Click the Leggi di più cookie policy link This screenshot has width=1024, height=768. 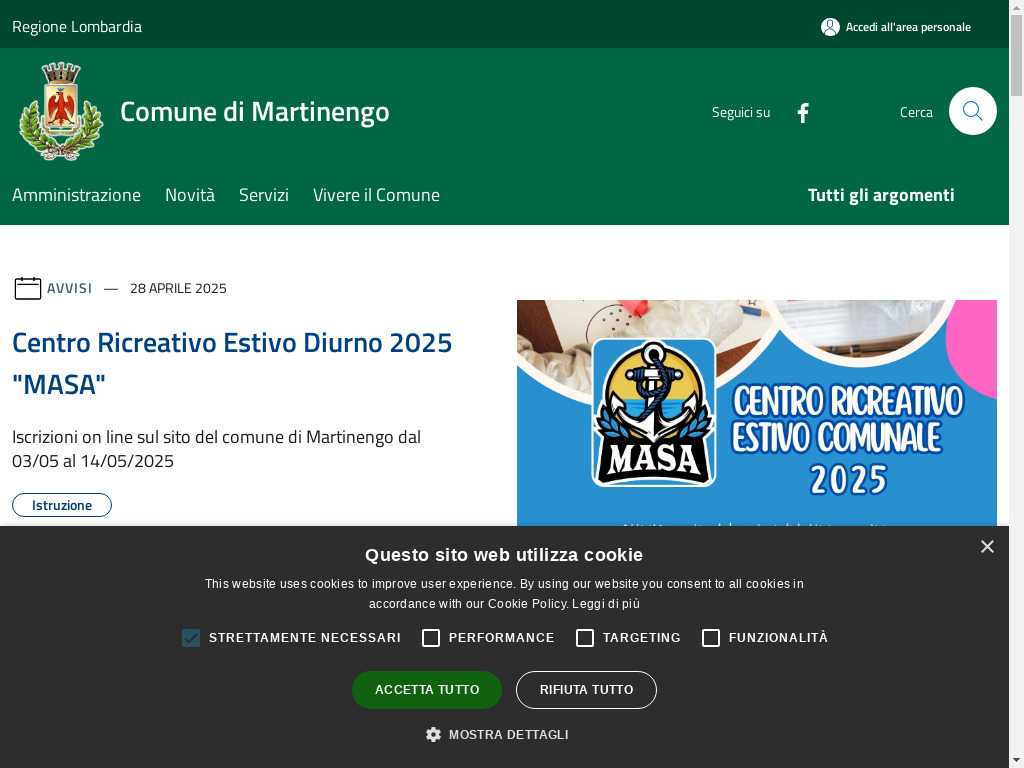pyautogui.click(x=606, y=604)
